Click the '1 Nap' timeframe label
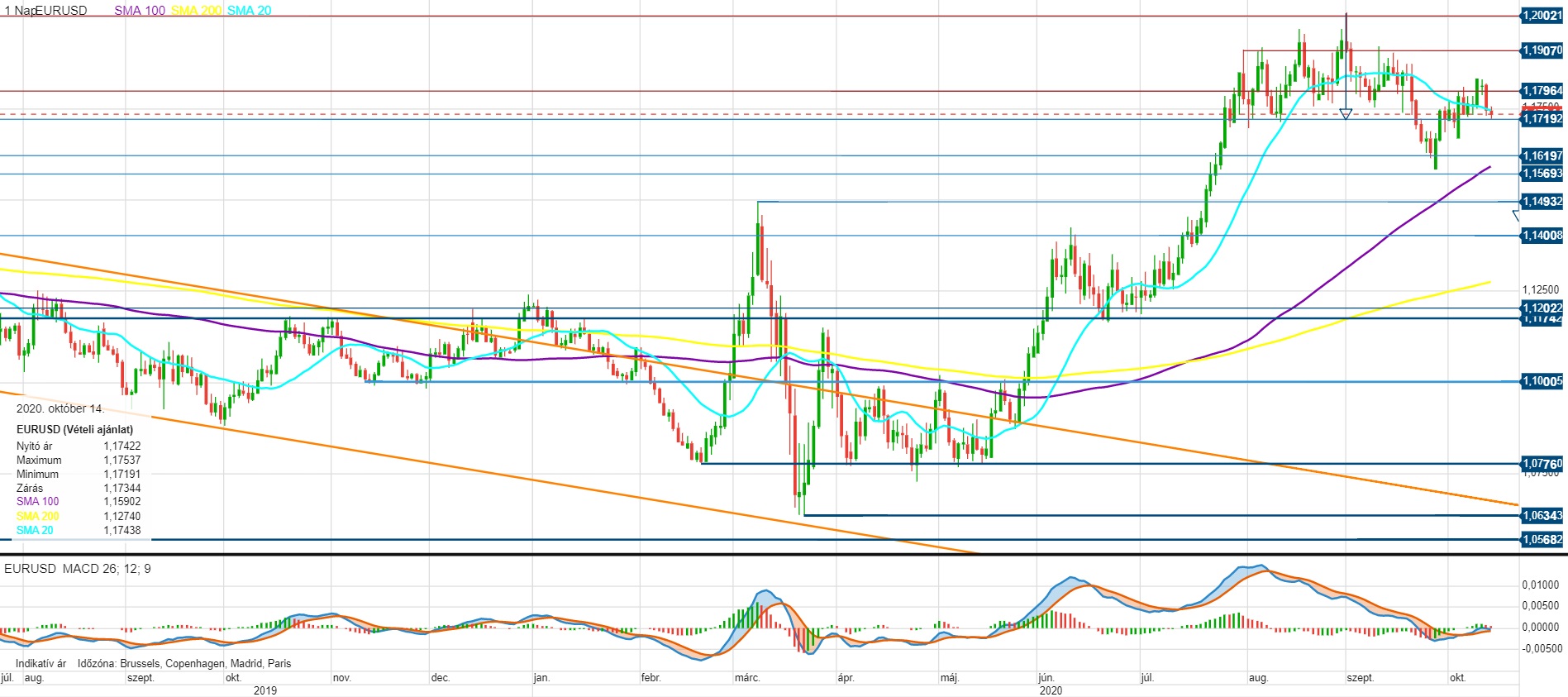 (x=19, y=11)
